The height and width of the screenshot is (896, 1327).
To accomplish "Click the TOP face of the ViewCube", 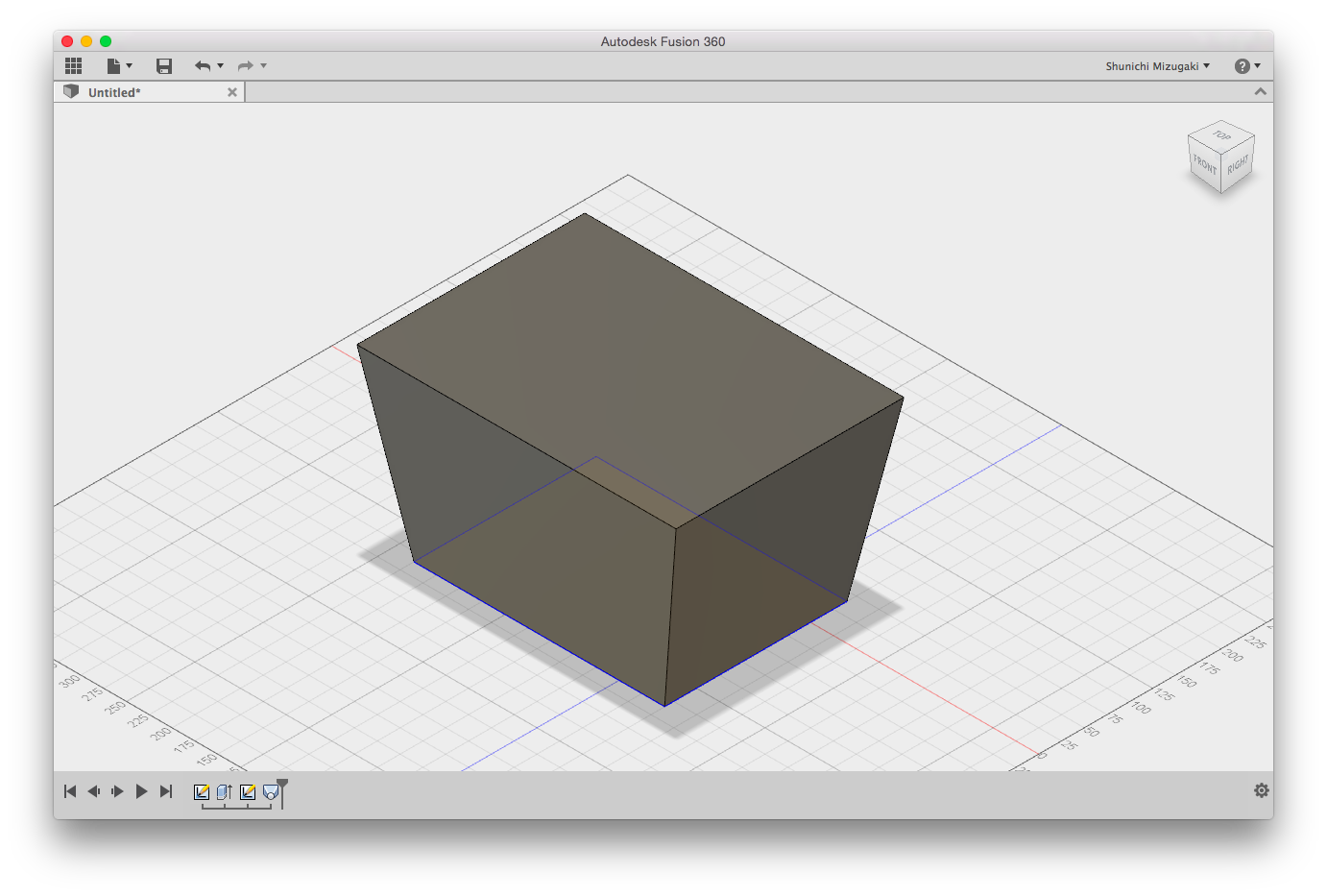I will 1221,135.
